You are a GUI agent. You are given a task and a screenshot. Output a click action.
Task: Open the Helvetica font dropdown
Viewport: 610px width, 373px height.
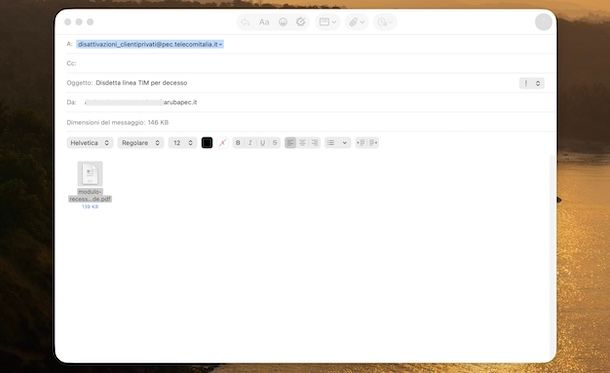click(x=90, y=143)
